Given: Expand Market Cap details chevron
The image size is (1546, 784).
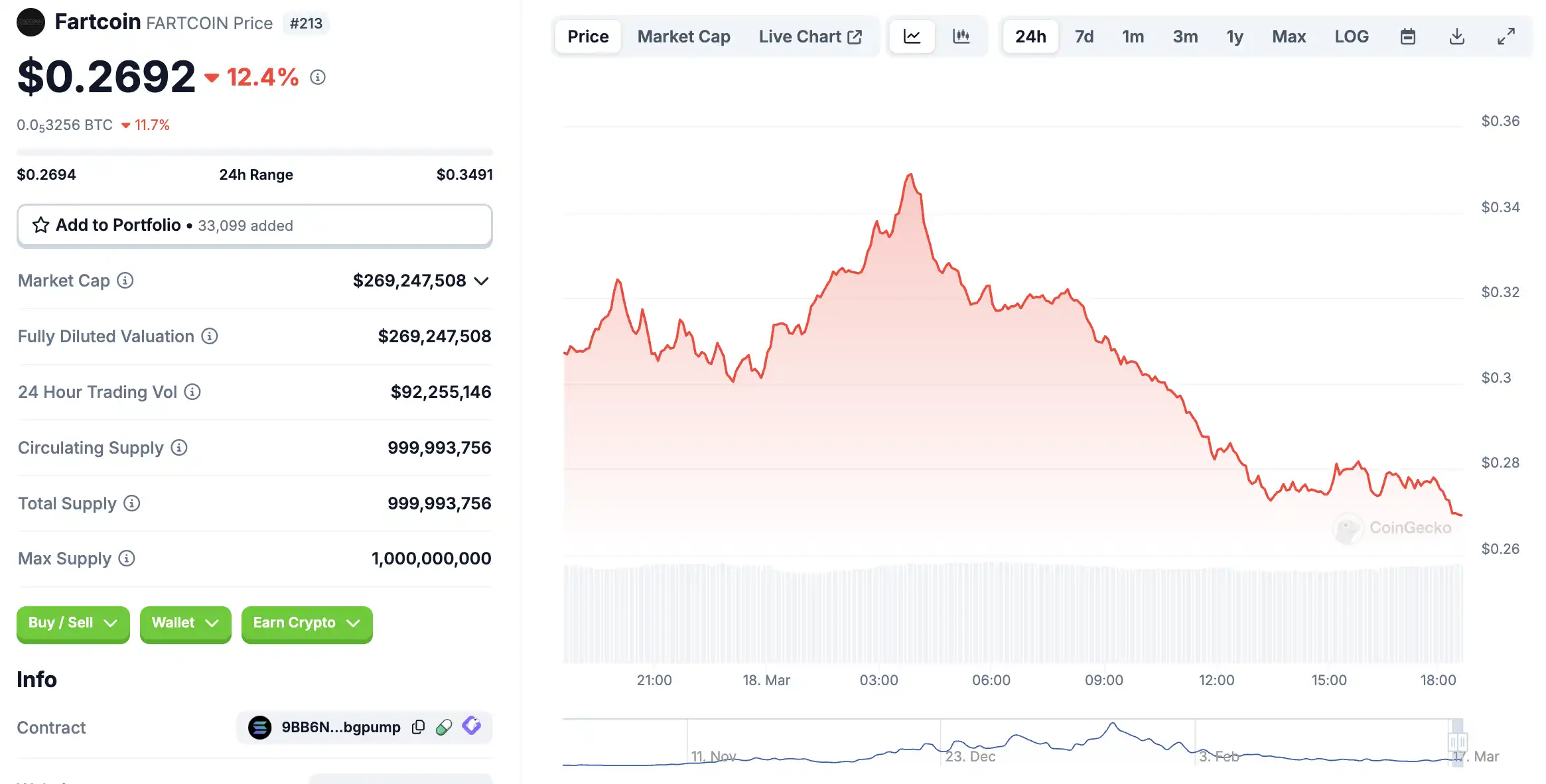Looking at the screenshot, I should pos(482,281).
